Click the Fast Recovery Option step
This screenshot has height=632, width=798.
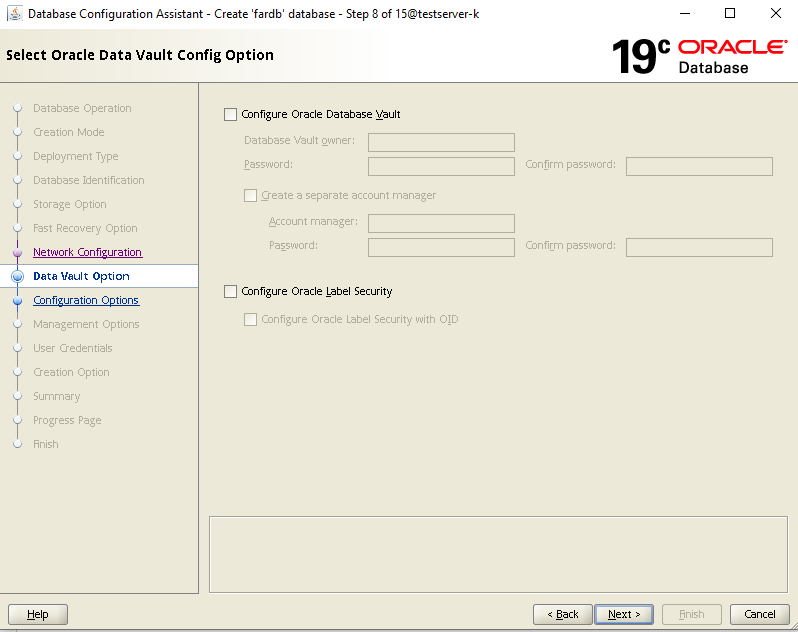tap(85, 228)
